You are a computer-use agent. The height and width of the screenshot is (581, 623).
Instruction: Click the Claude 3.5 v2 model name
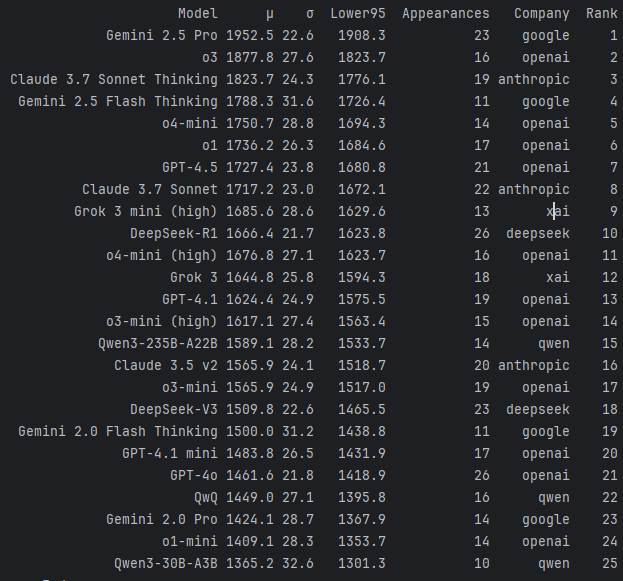pyautogui.click(x=166, y=366)
